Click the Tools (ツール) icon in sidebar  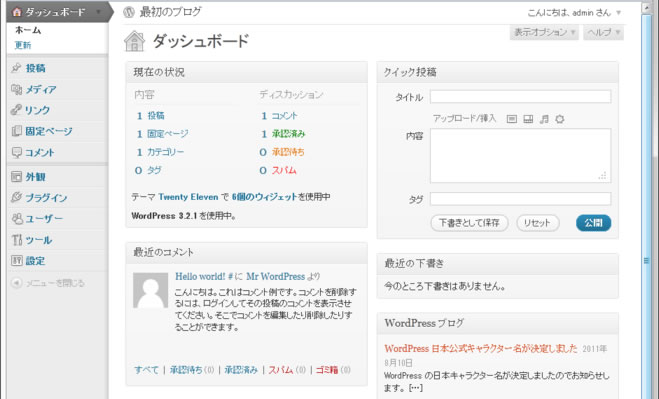click(x=16, y=240)
